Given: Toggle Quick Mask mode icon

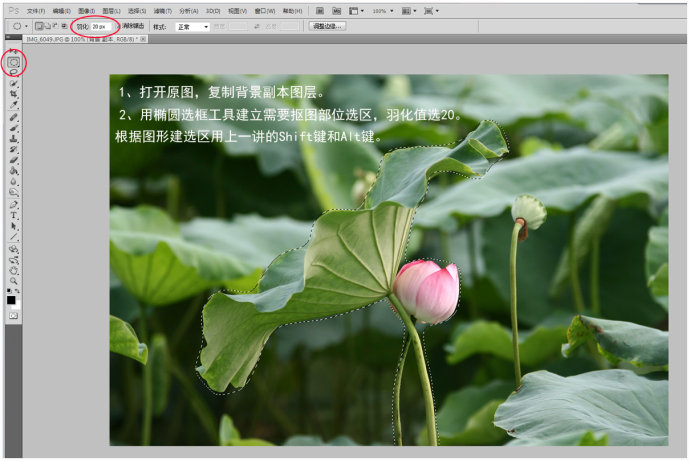Looking at the screenshot, I should (14, 315).
